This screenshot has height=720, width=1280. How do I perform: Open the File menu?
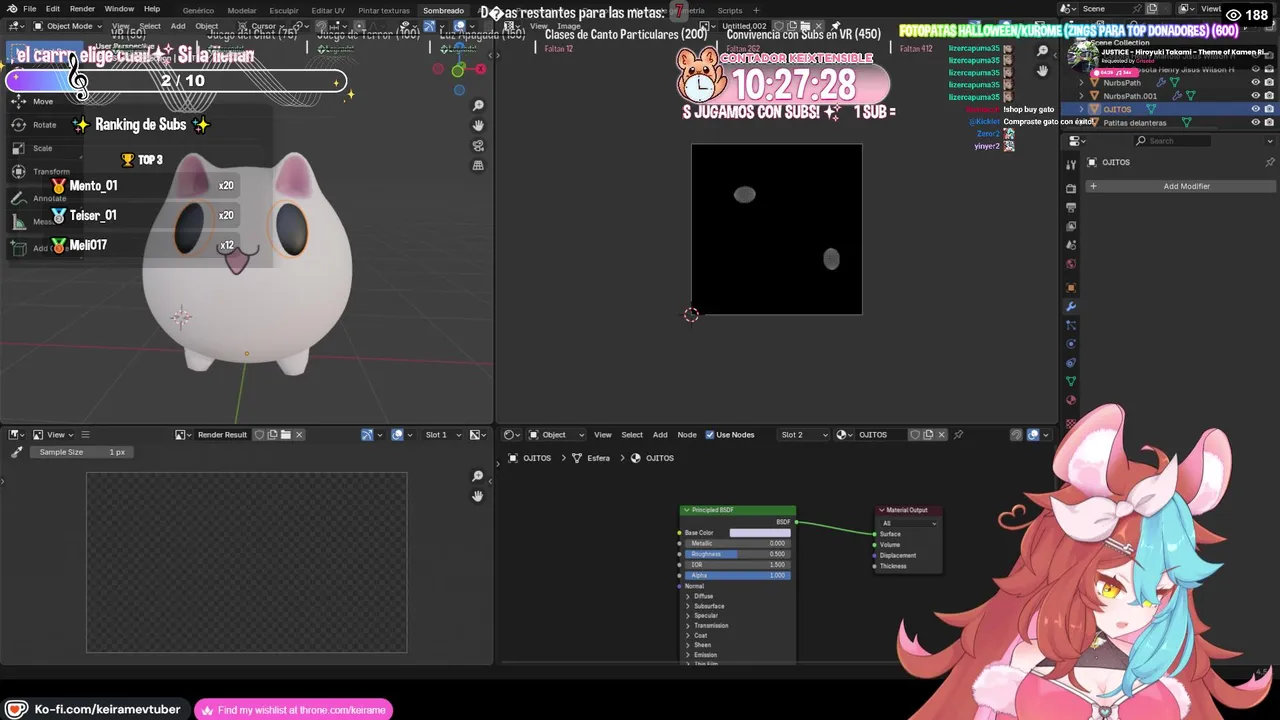(30, 9)
